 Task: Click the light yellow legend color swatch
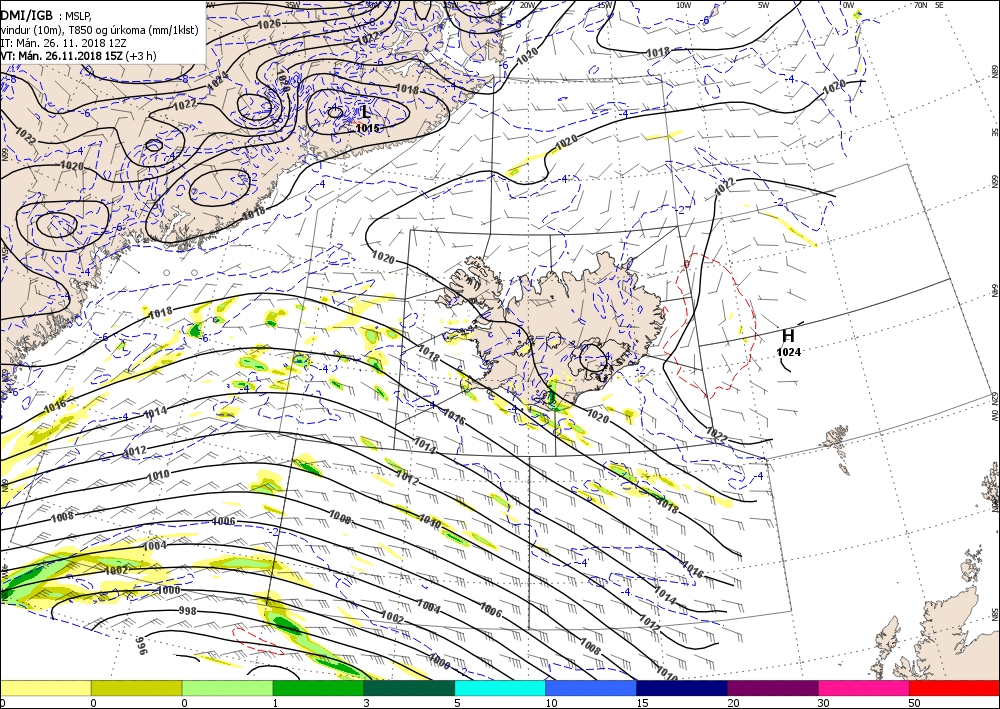[x=45, y=688]
